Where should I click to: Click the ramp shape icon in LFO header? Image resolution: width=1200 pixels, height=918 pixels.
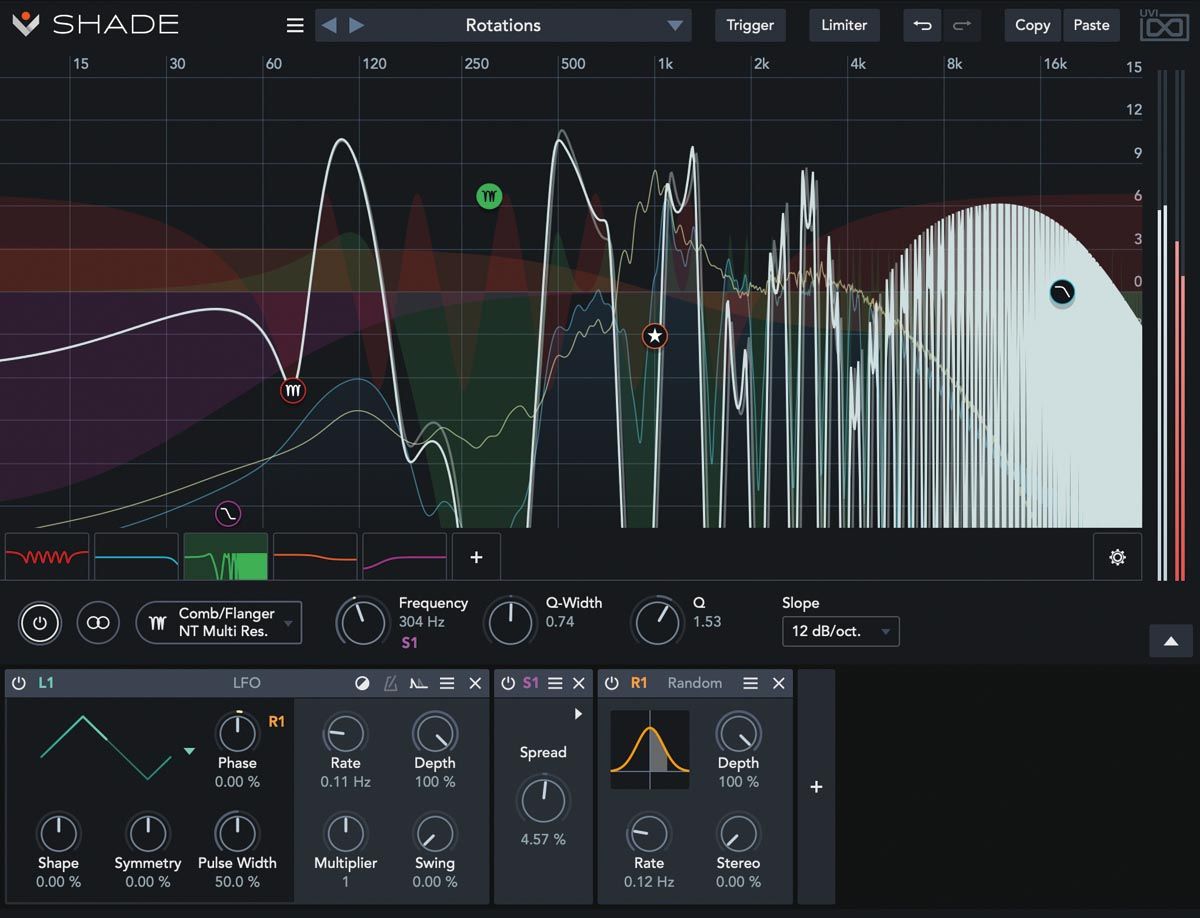(x=420, y=683)
